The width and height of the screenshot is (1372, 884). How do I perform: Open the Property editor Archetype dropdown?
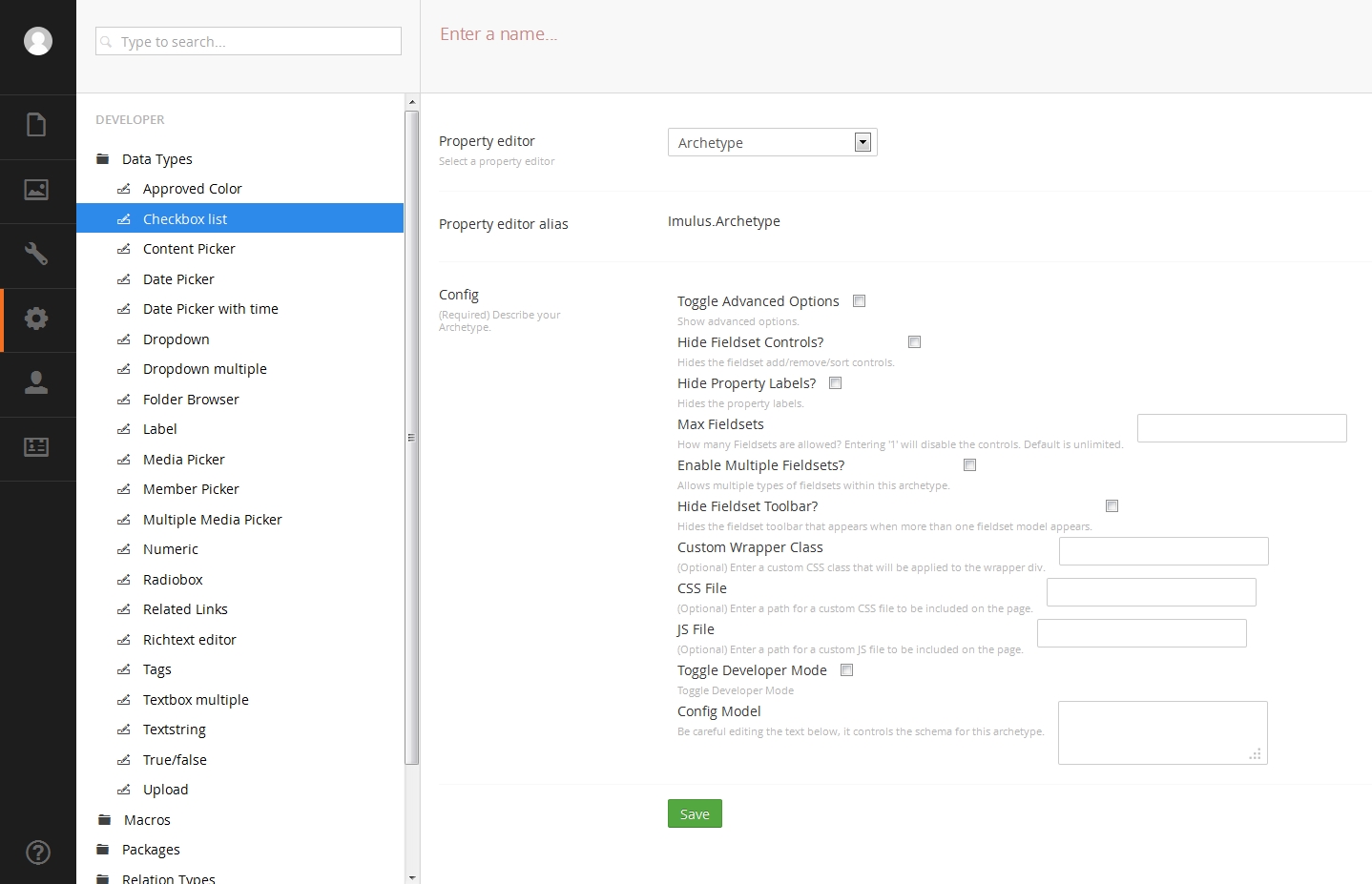click(772, 143)
